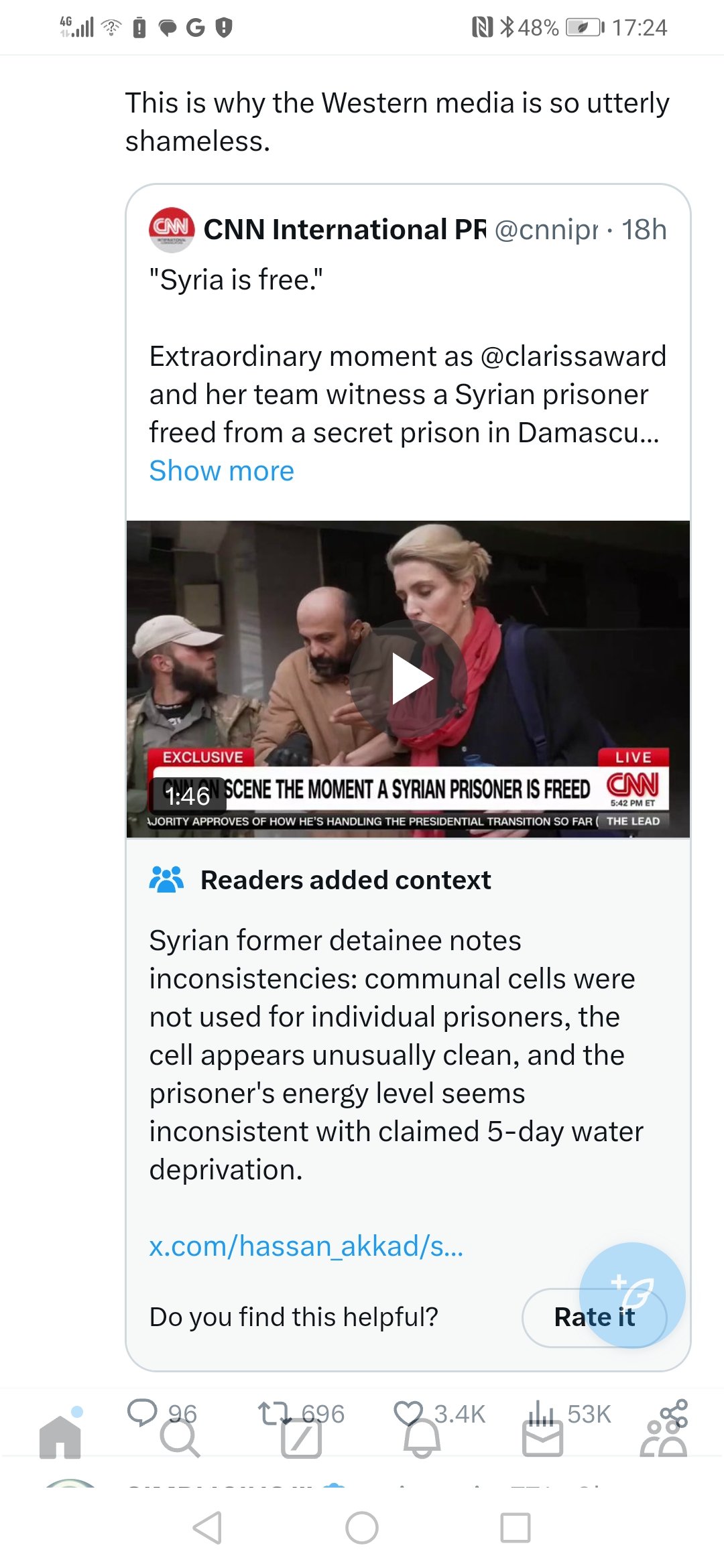Open the Notifications bell tab
The height and width of the screenshot is (1568, 724).
(422, 1438)
